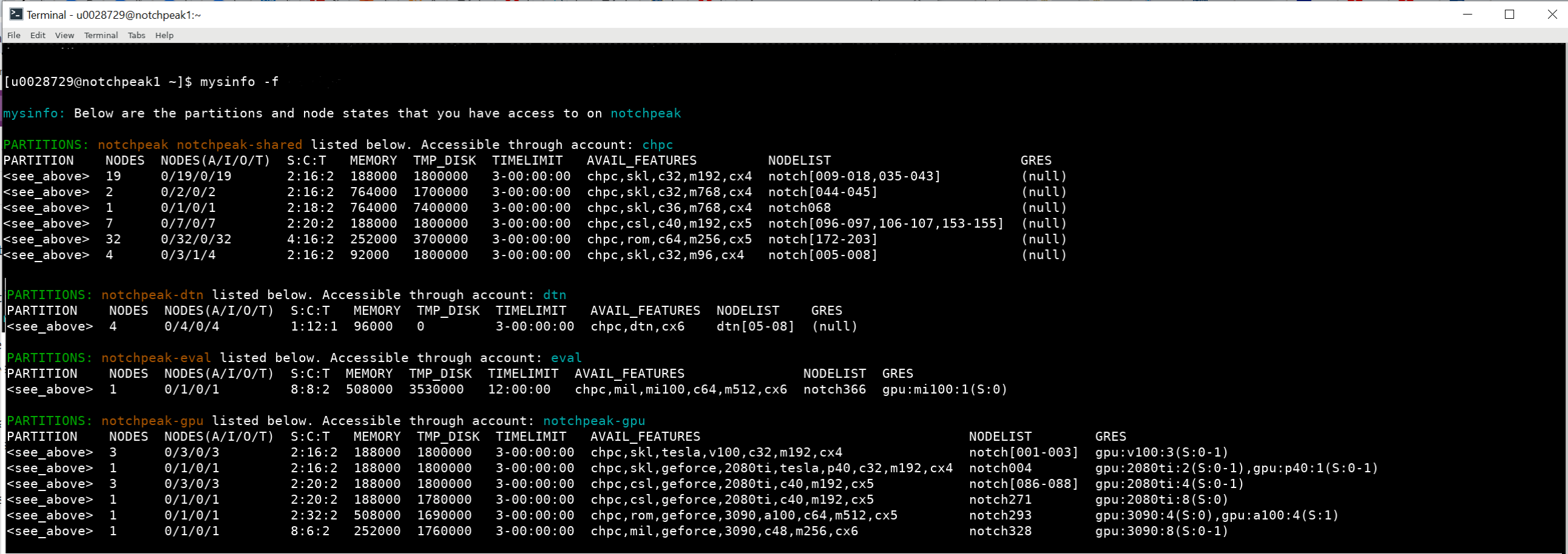
Task: Open the Tabs menu
Action: [136, 35]
